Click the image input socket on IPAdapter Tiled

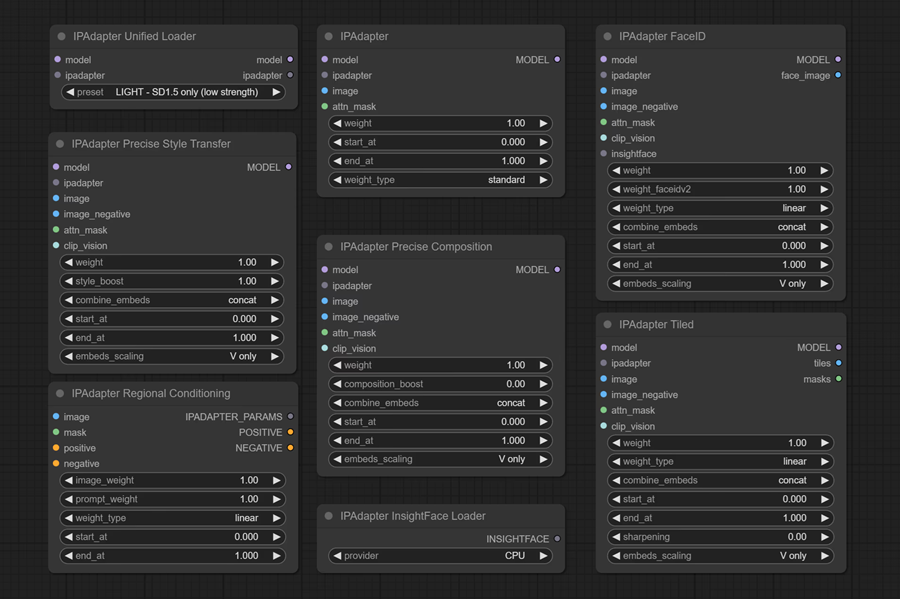pyautogui.click(x=604, y=379)
